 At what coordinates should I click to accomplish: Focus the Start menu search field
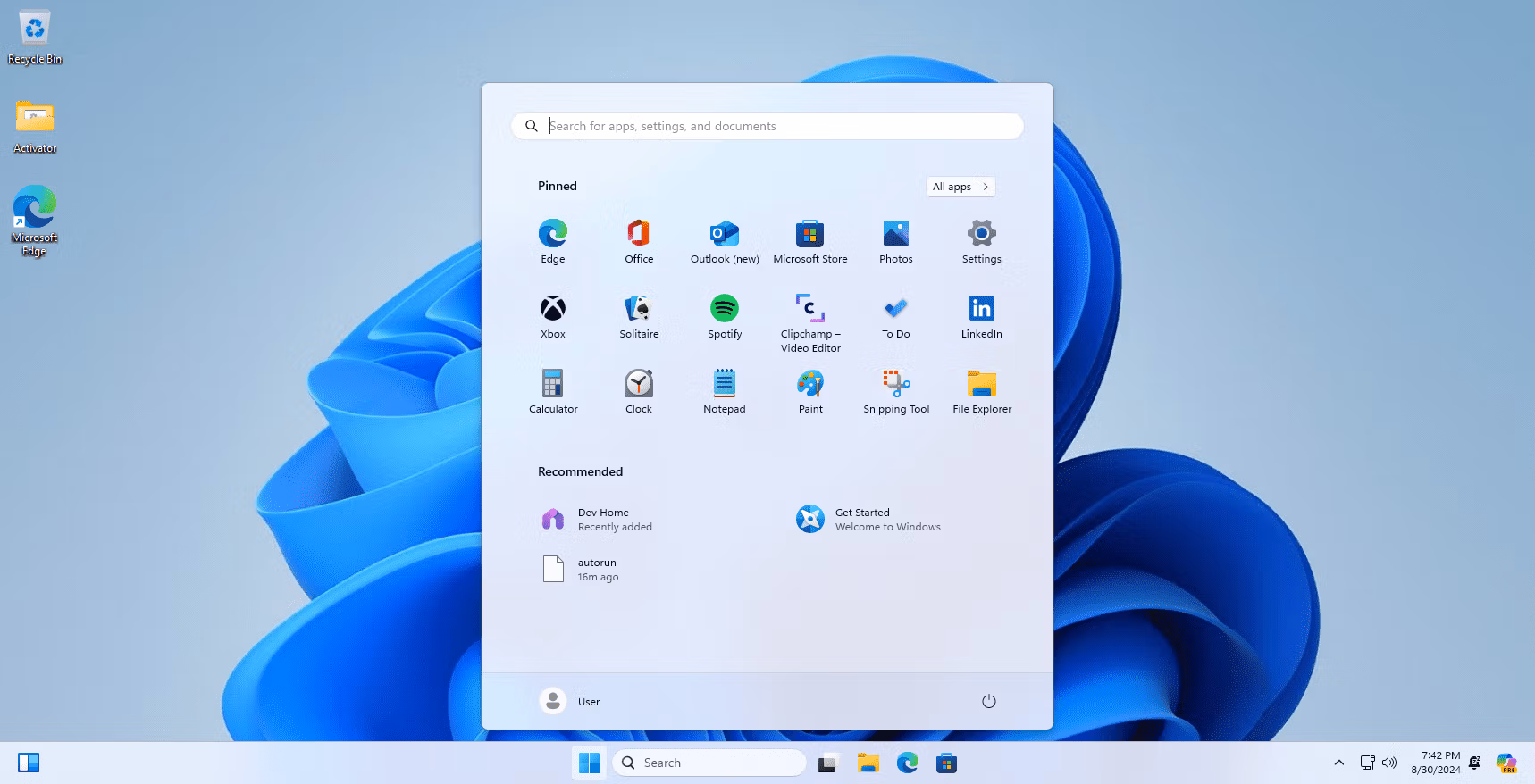coord(767,126)
